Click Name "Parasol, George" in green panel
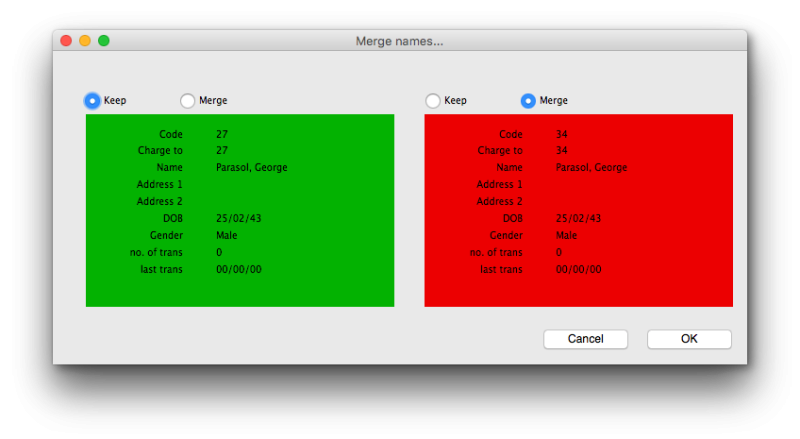 (251, 168)
